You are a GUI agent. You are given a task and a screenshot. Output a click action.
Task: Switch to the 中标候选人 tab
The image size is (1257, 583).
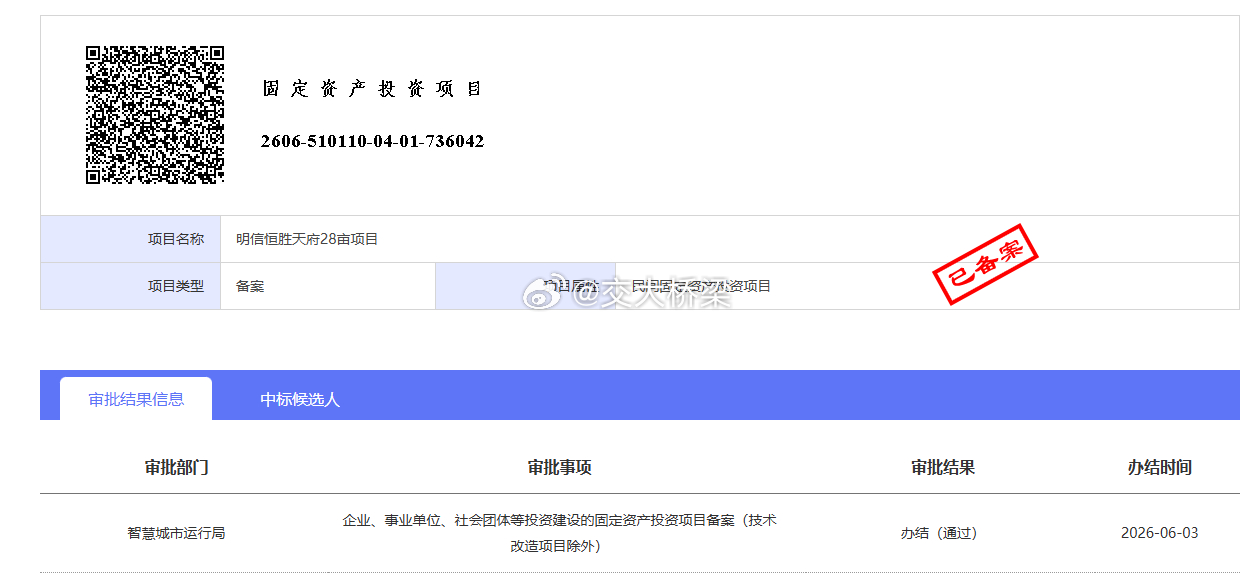click(x=300, y=399)
